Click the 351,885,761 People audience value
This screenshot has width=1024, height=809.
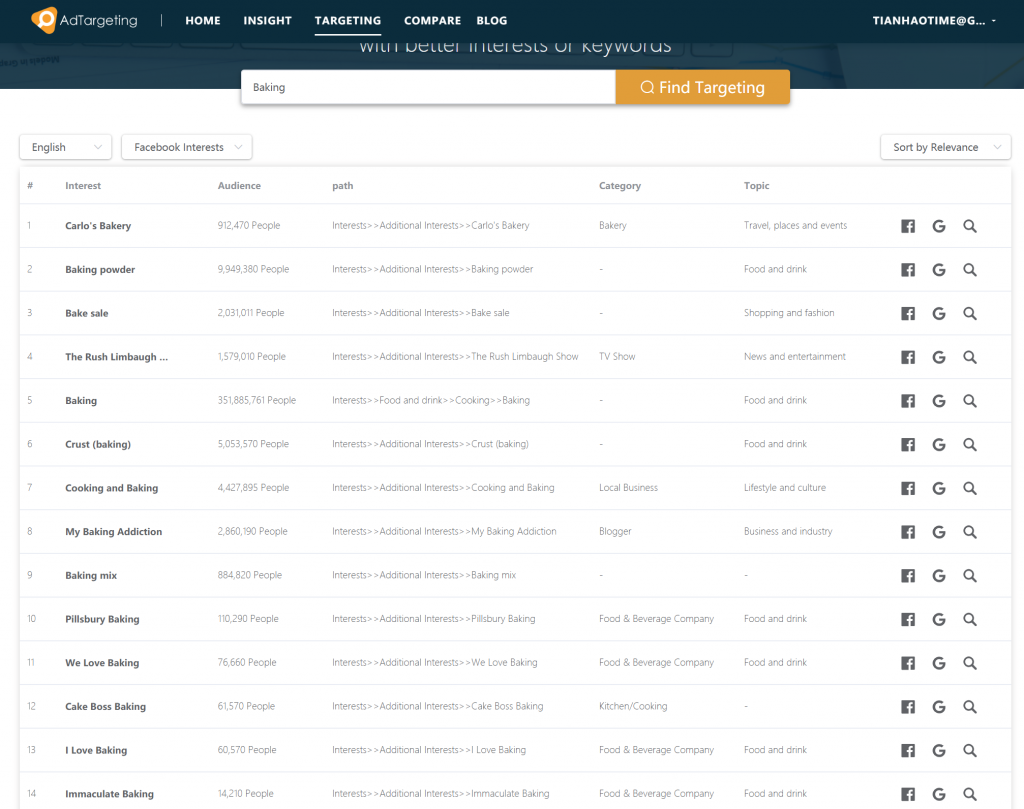tap(257, 400)
